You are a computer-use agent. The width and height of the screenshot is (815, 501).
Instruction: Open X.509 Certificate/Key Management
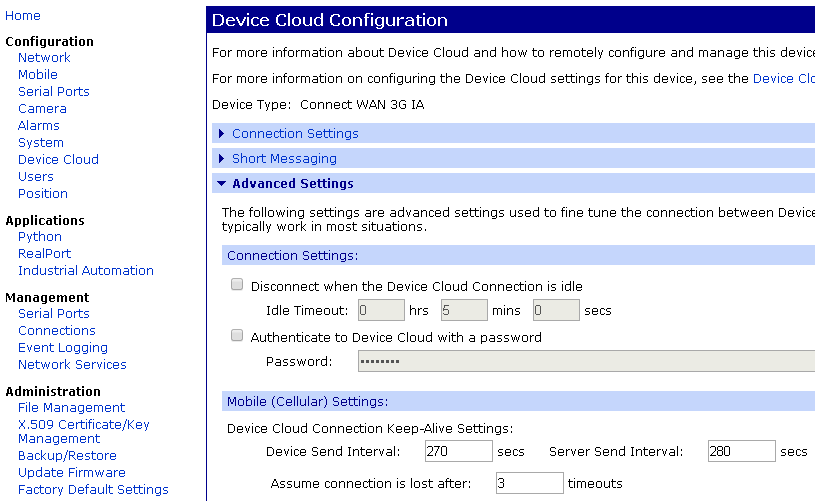click(83, 431)
